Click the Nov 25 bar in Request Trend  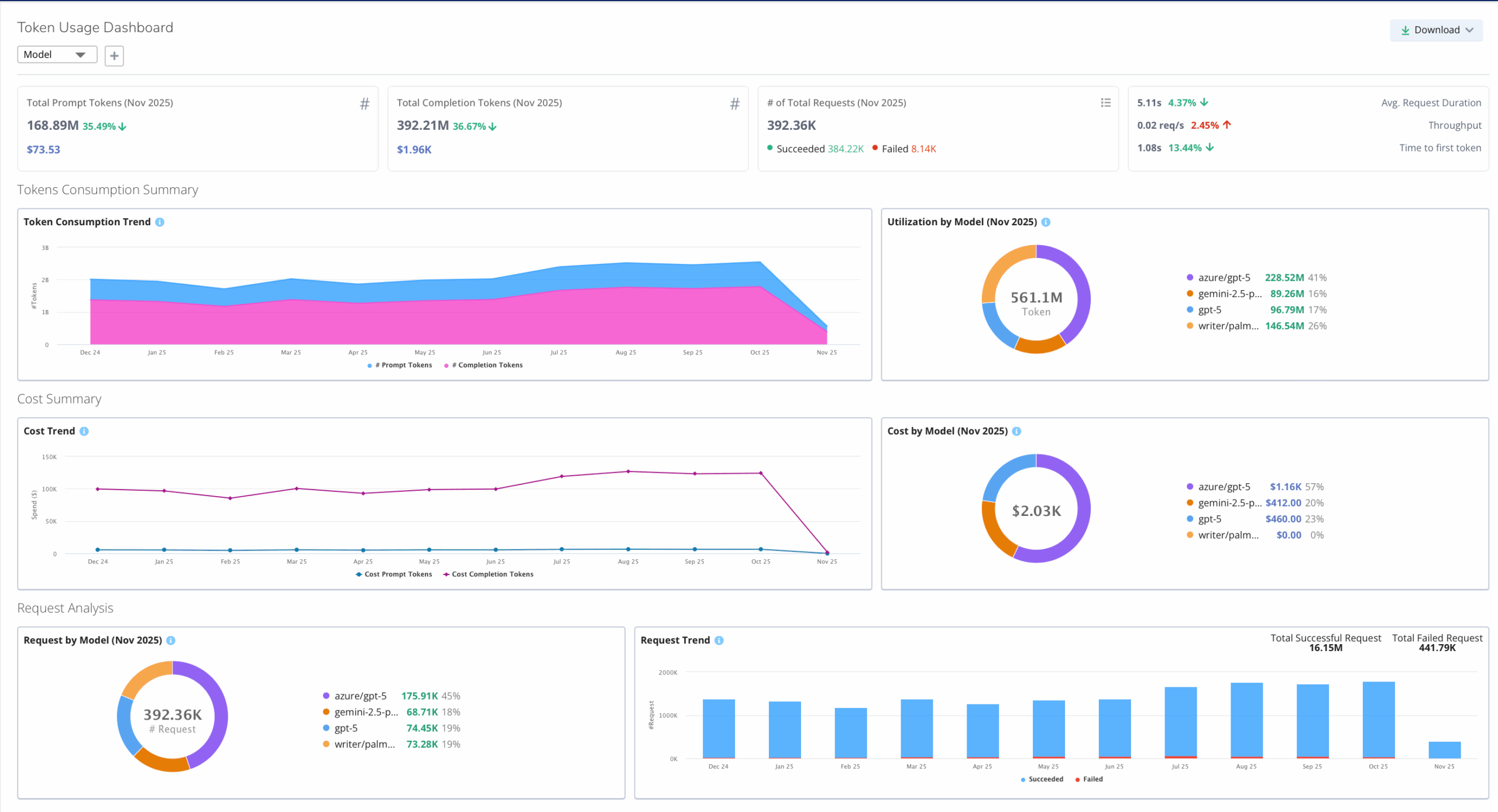pos(1444,751)
